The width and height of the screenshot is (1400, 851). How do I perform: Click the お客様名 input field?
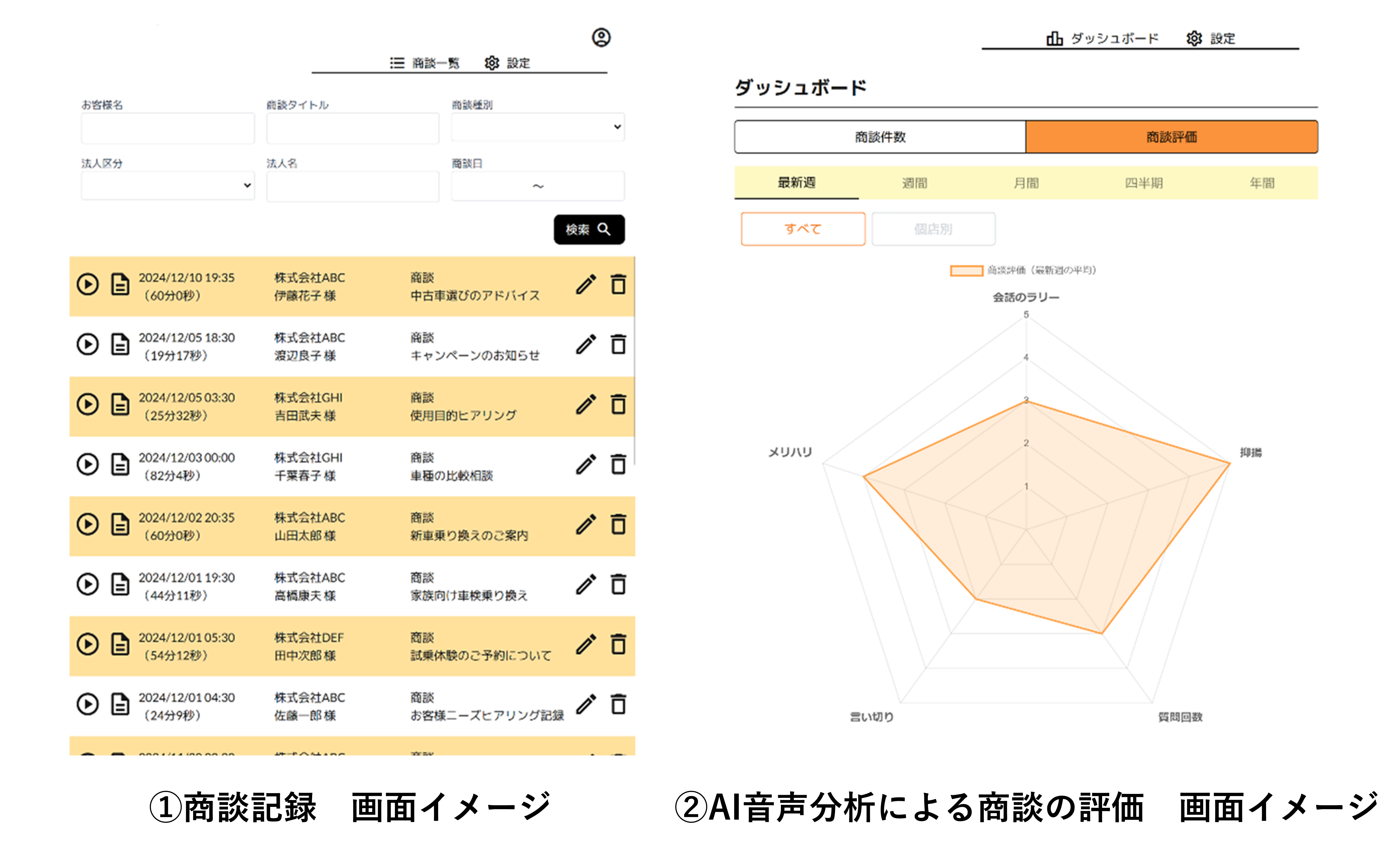click(168, 128)
